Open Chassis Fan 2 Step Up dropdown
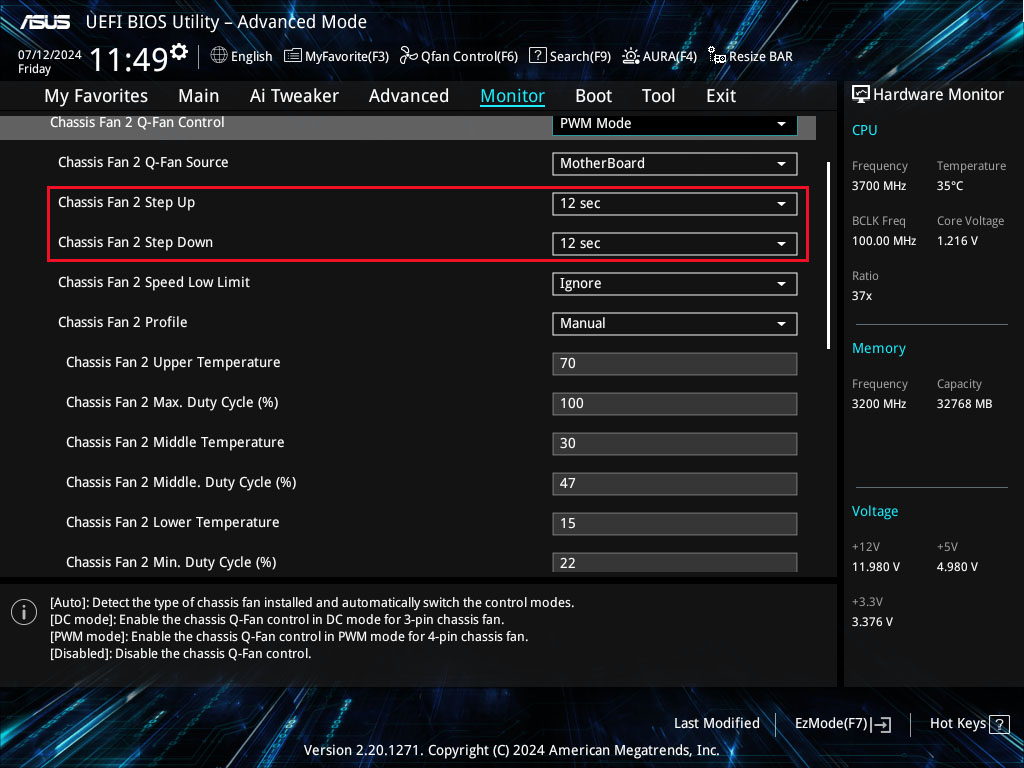The width and height of the screenshot is (1024, 768). (675, 203)
